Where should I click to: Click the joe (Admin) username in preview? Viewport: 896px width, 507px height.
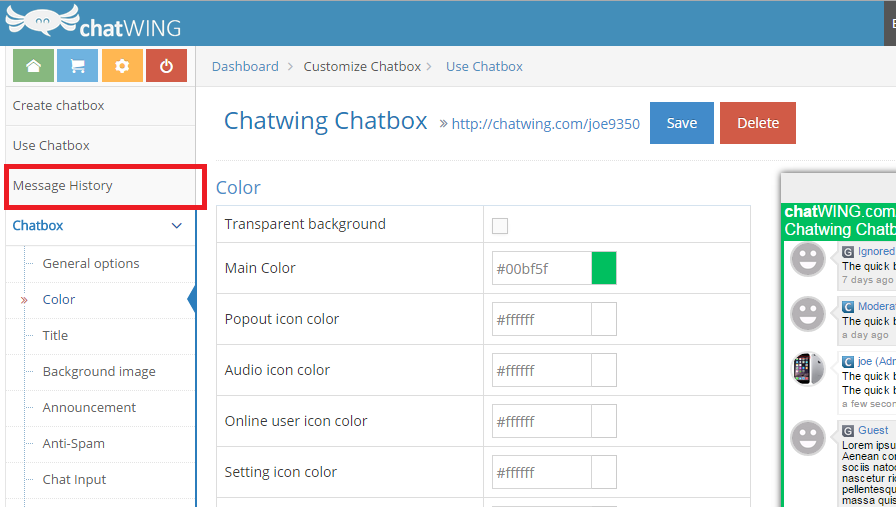click(x=876, y=361)
